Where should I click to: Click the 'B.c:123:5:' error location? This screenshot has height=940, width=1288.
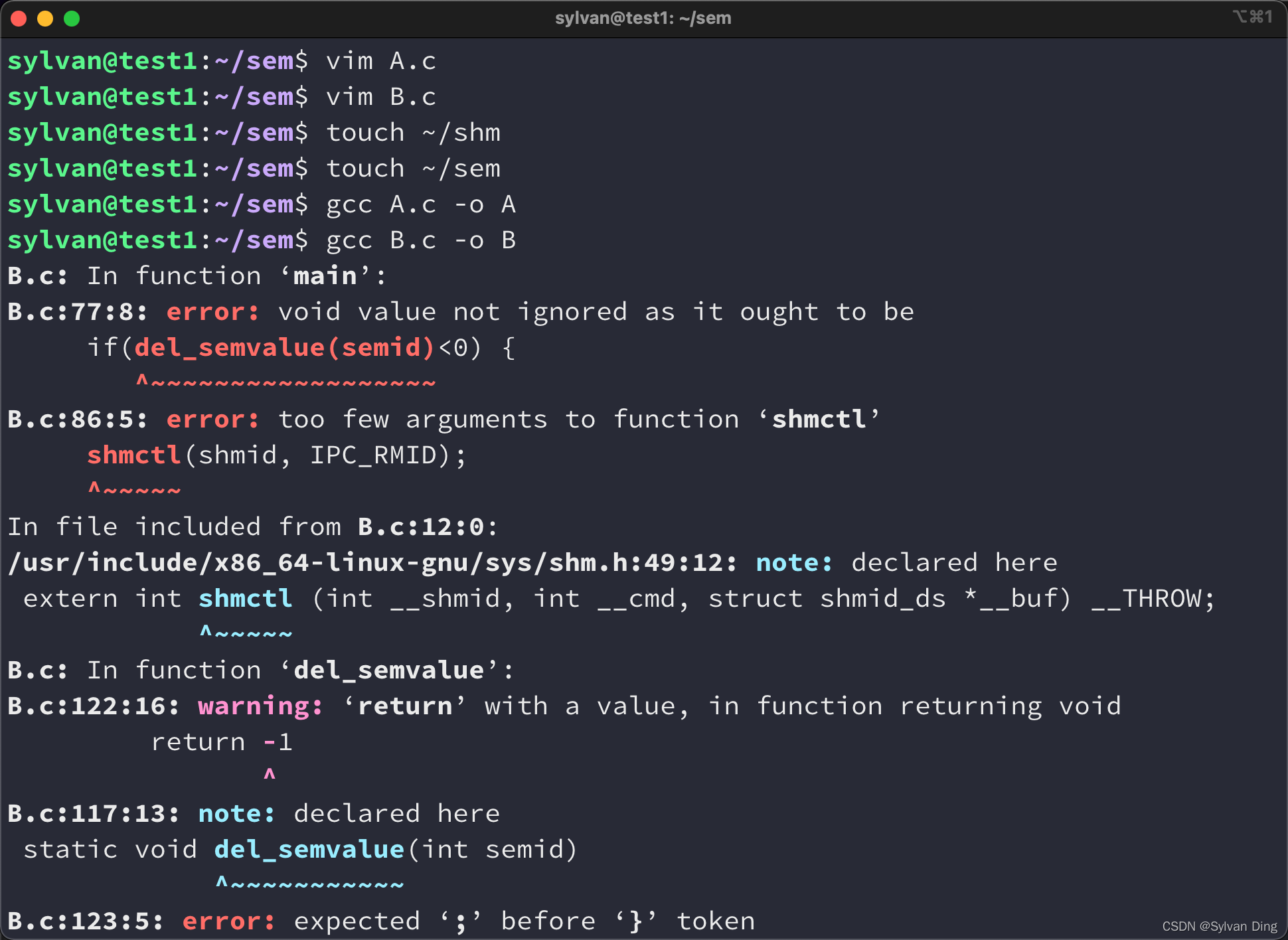pos(86,921)
